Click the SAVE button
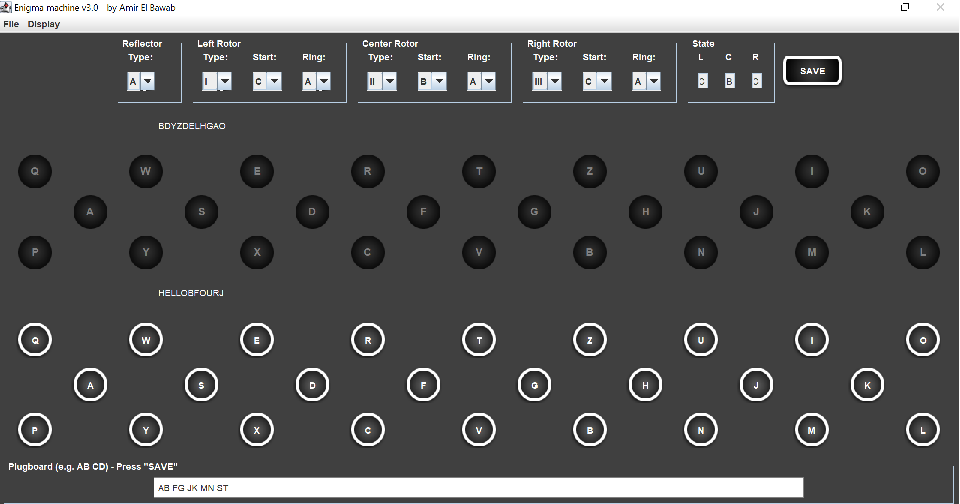Image resolution: width=960 pixels, height=504 pixels. (812, 71)
